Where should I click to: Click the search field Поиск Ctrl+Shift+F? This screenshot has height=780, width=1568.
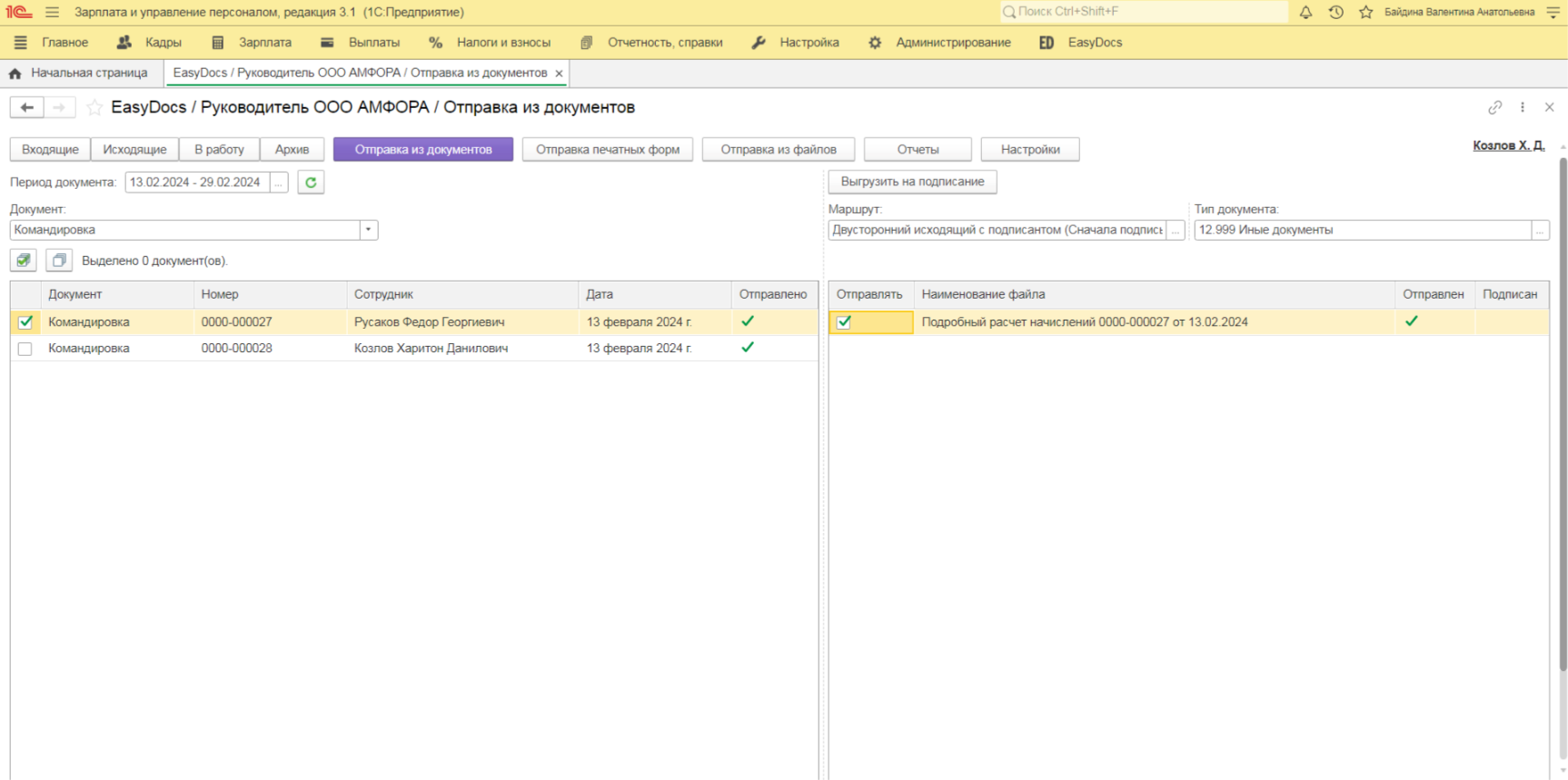1143,12
